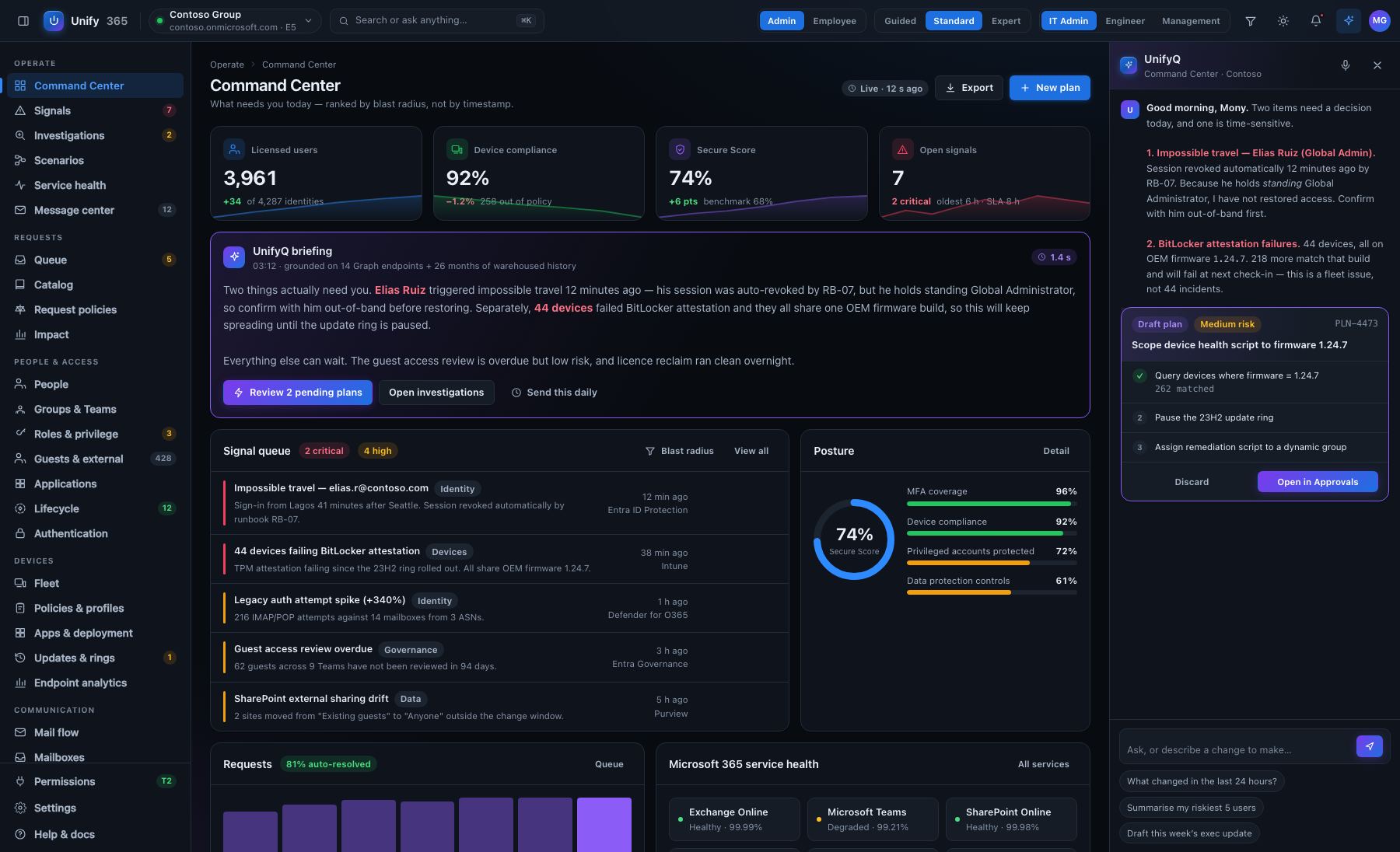Click the Licensed users card icon
This screenshot has width=1400, height=852.
234,149
